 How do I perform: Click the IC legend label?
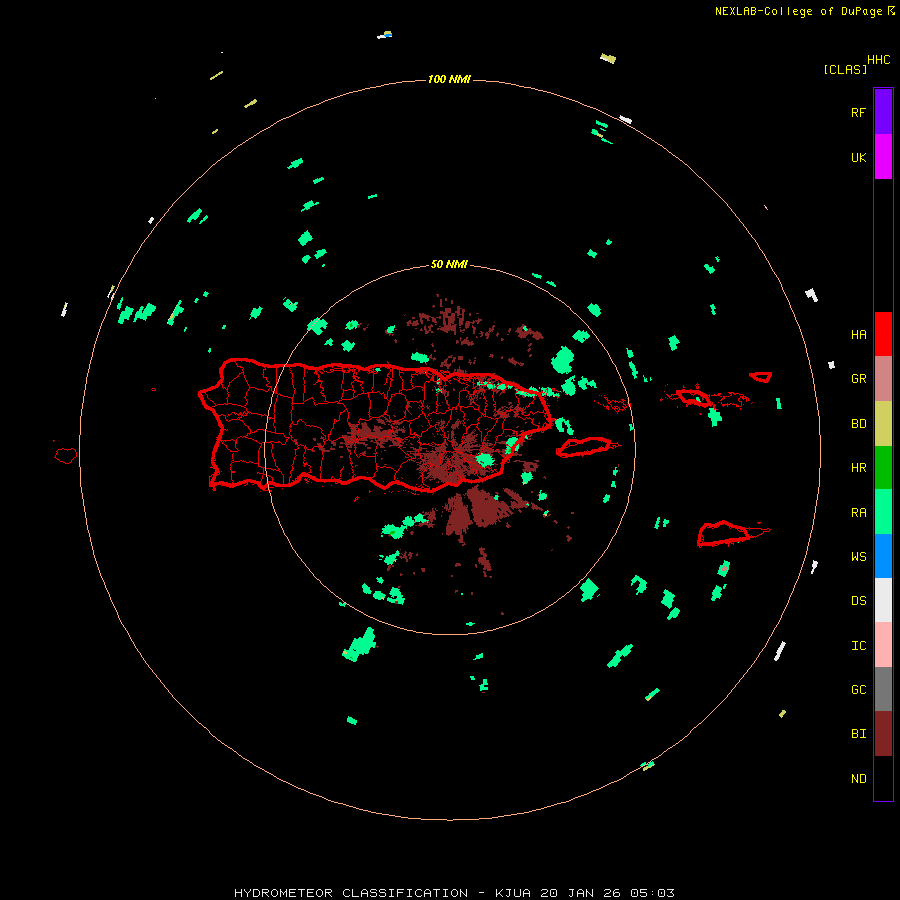[x=858, y=645]
